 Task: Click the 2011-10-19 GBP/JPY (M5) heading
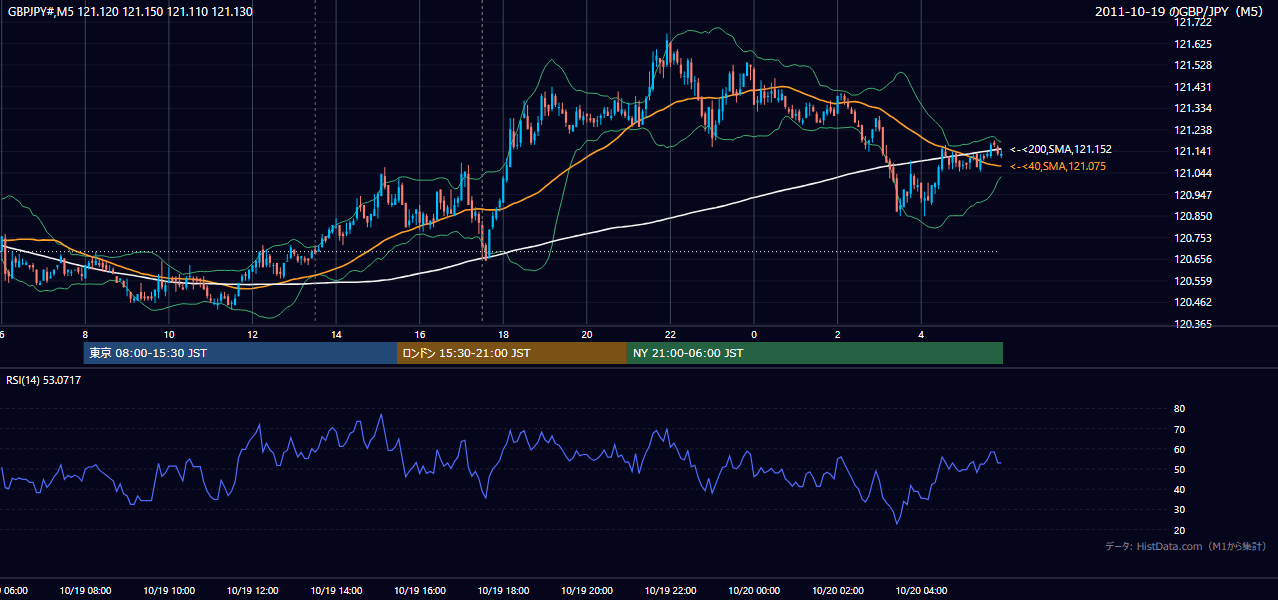(1180, 12)
